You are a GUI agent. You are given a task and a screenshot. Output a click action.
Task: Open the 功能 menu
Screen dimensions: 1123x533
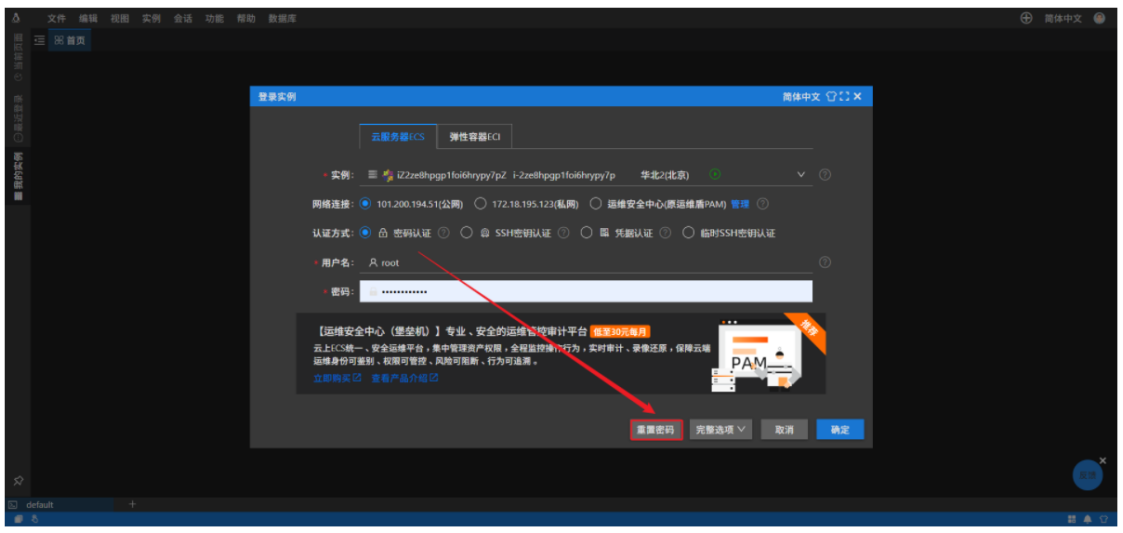tap(214, 19)
